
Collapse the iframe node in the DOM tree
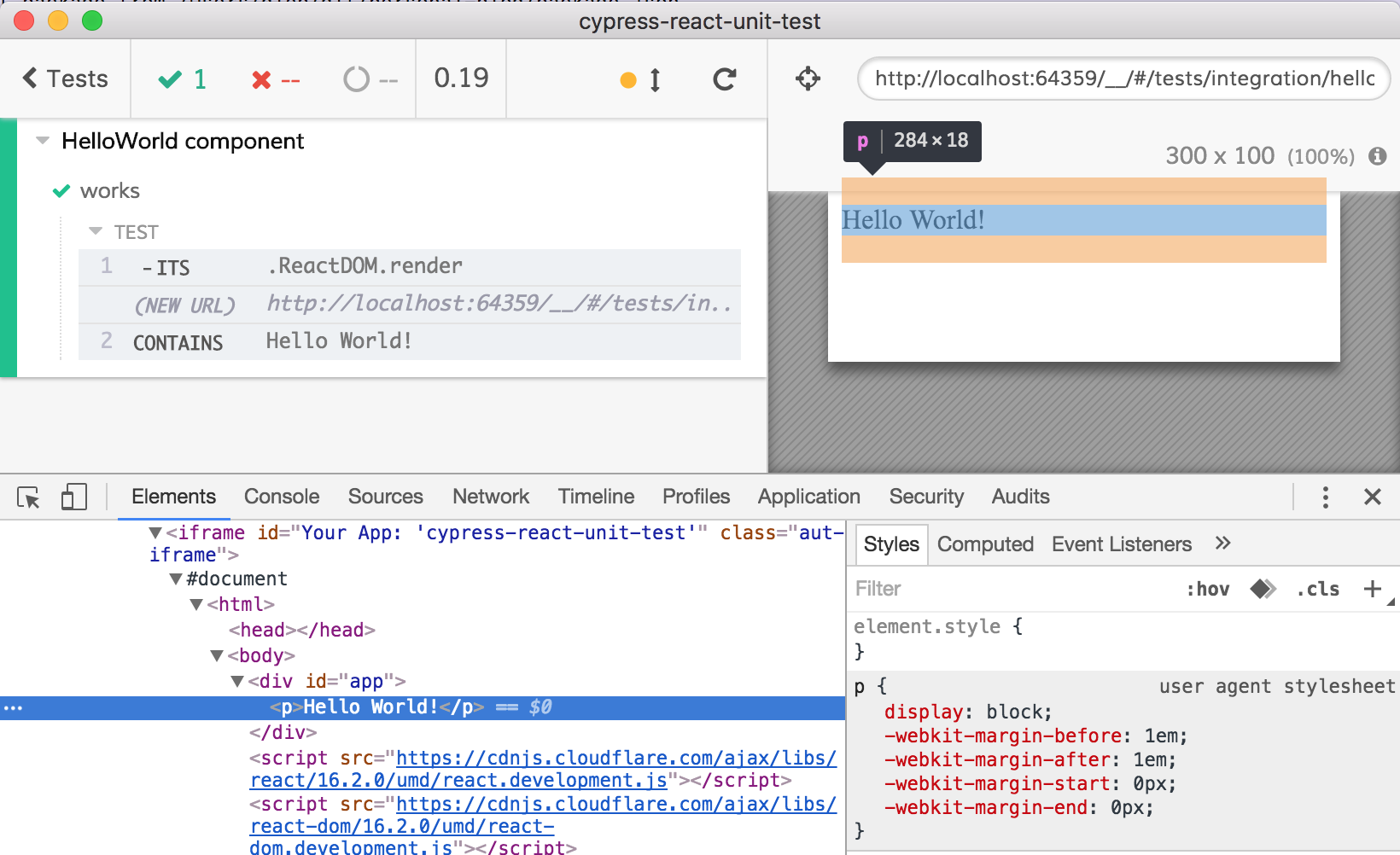155,533
